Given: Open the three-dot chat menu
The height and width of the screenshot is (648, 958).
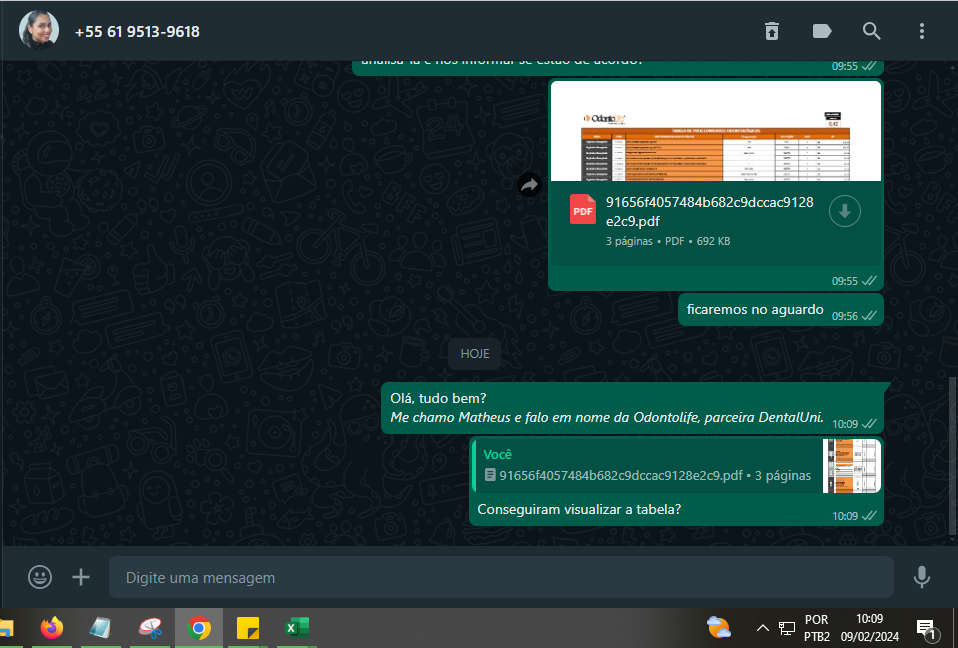Looking at the screenshot, I should [921, 31].
